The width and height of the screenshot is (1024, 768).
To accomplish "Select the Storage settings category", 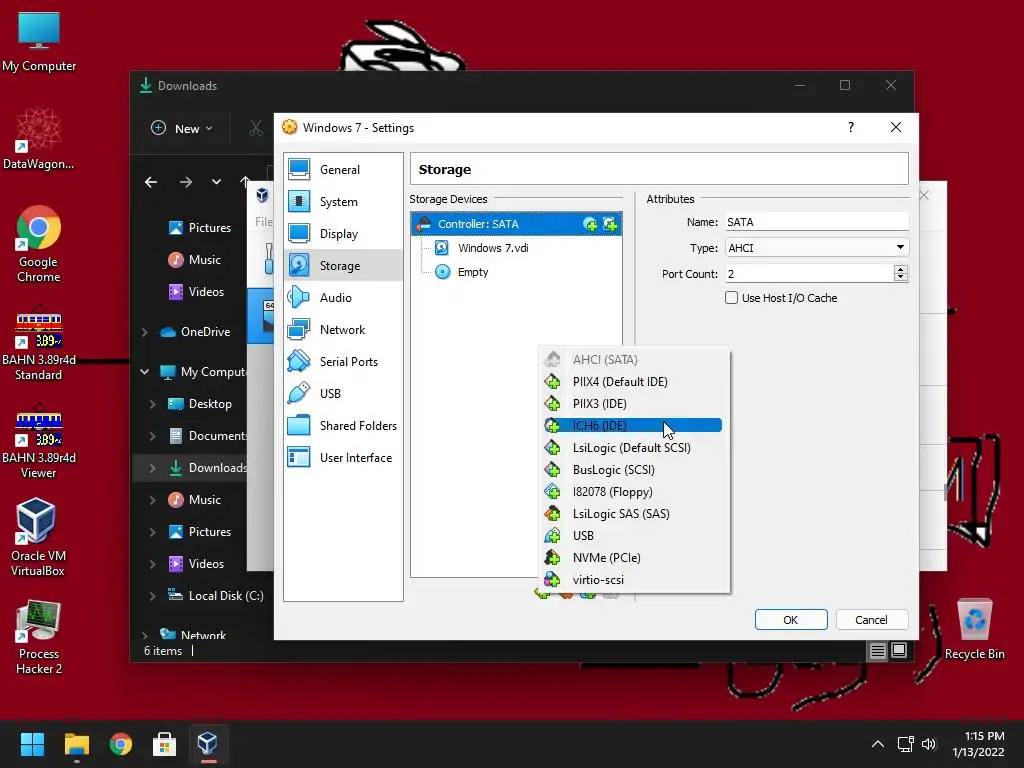I will click(x=344, y=266).
